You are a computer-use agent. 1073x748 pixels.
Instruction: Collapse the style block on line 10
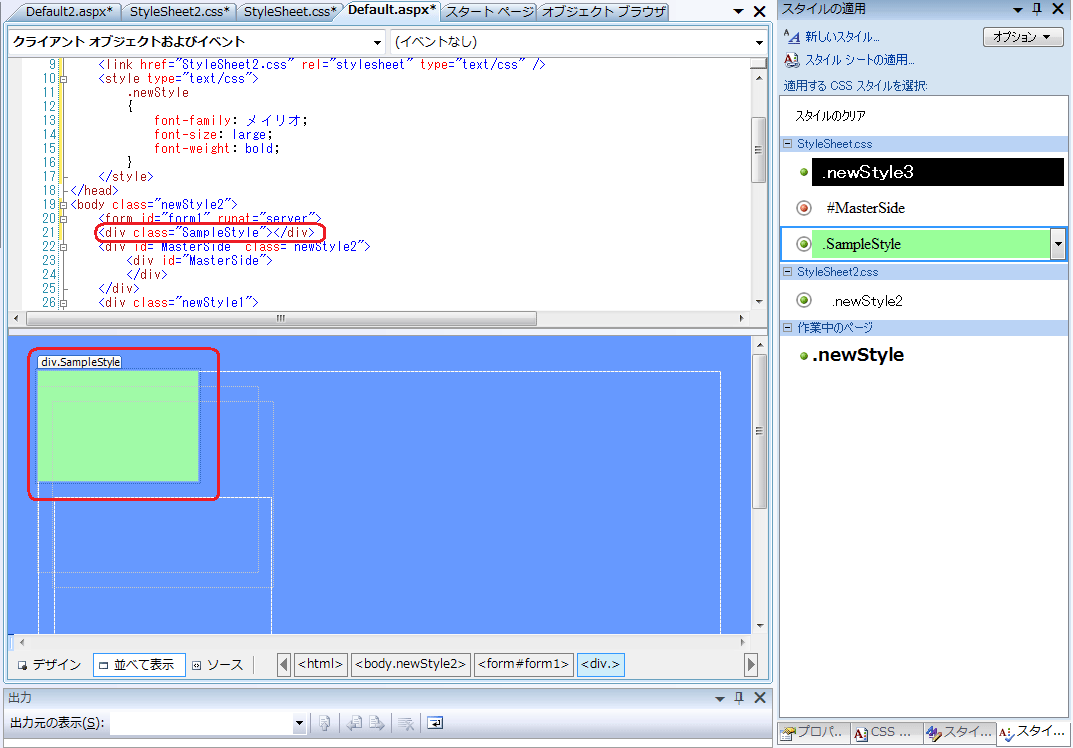[64, 79]
